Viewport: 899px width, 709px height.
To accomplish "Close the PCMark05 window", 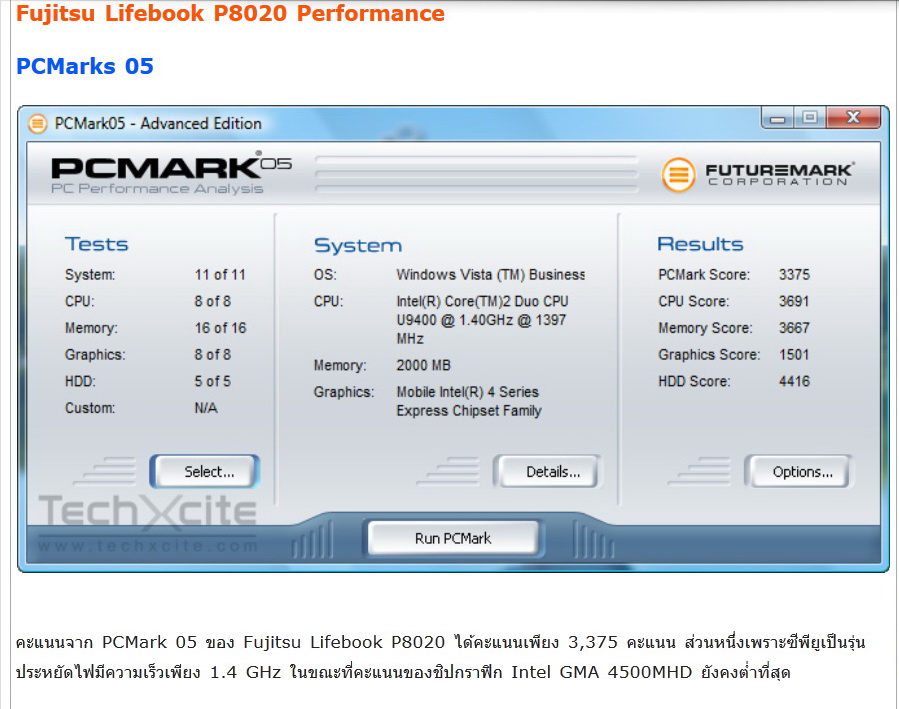I will click(x=853, y=118).
